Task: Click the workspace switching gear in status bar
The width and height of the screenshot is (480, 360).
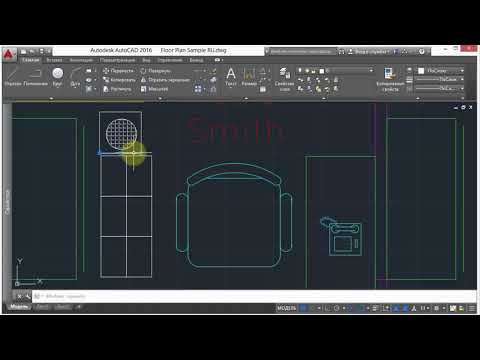Action: click(437, 308)
